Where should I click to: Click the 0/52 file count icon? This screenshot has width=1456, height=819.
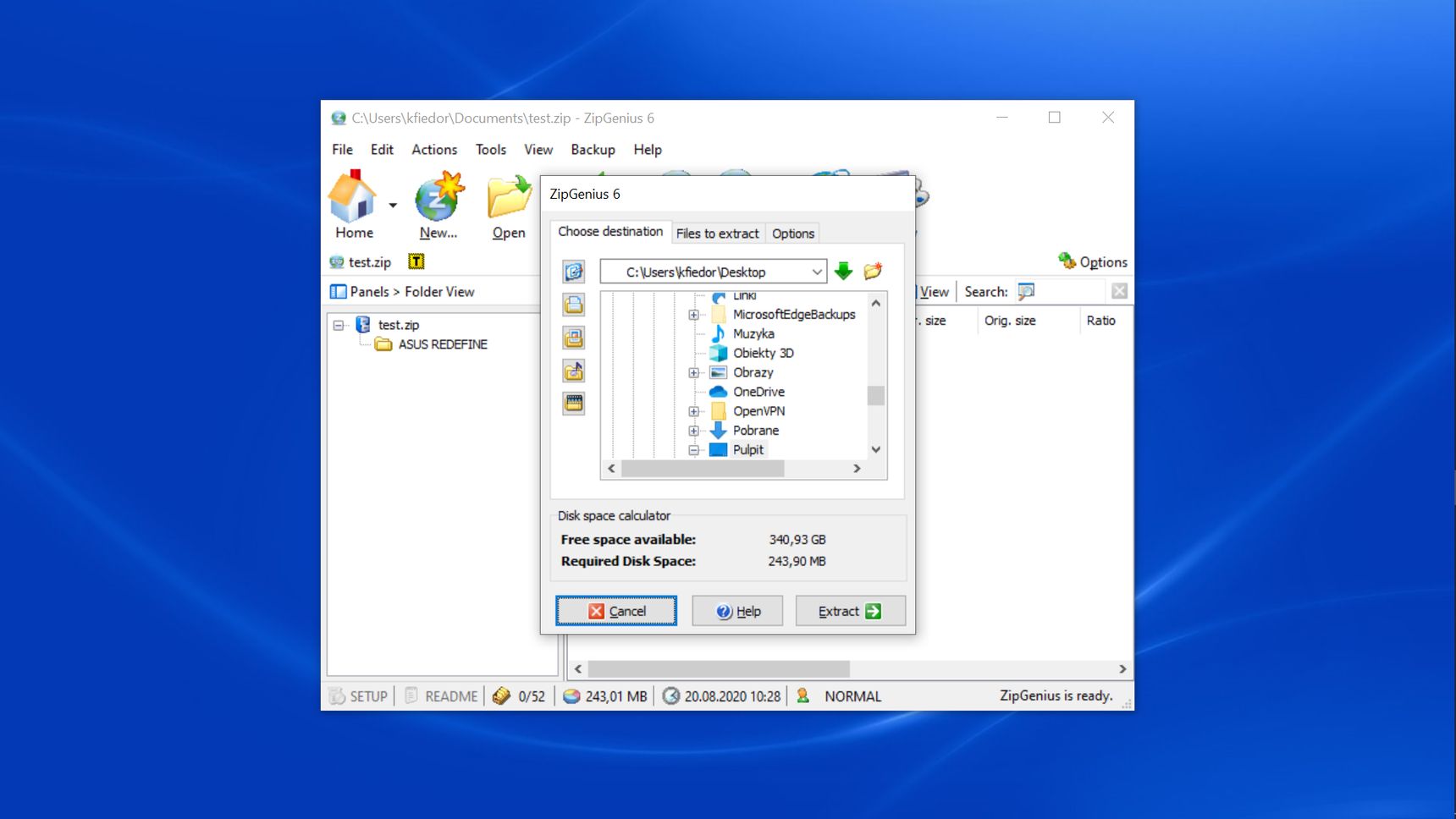[501, 696]
